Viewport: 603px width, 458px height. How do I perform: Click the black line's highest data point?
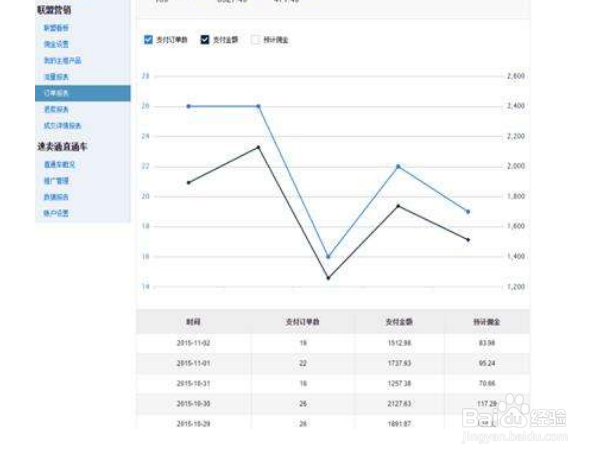point(258,147)
